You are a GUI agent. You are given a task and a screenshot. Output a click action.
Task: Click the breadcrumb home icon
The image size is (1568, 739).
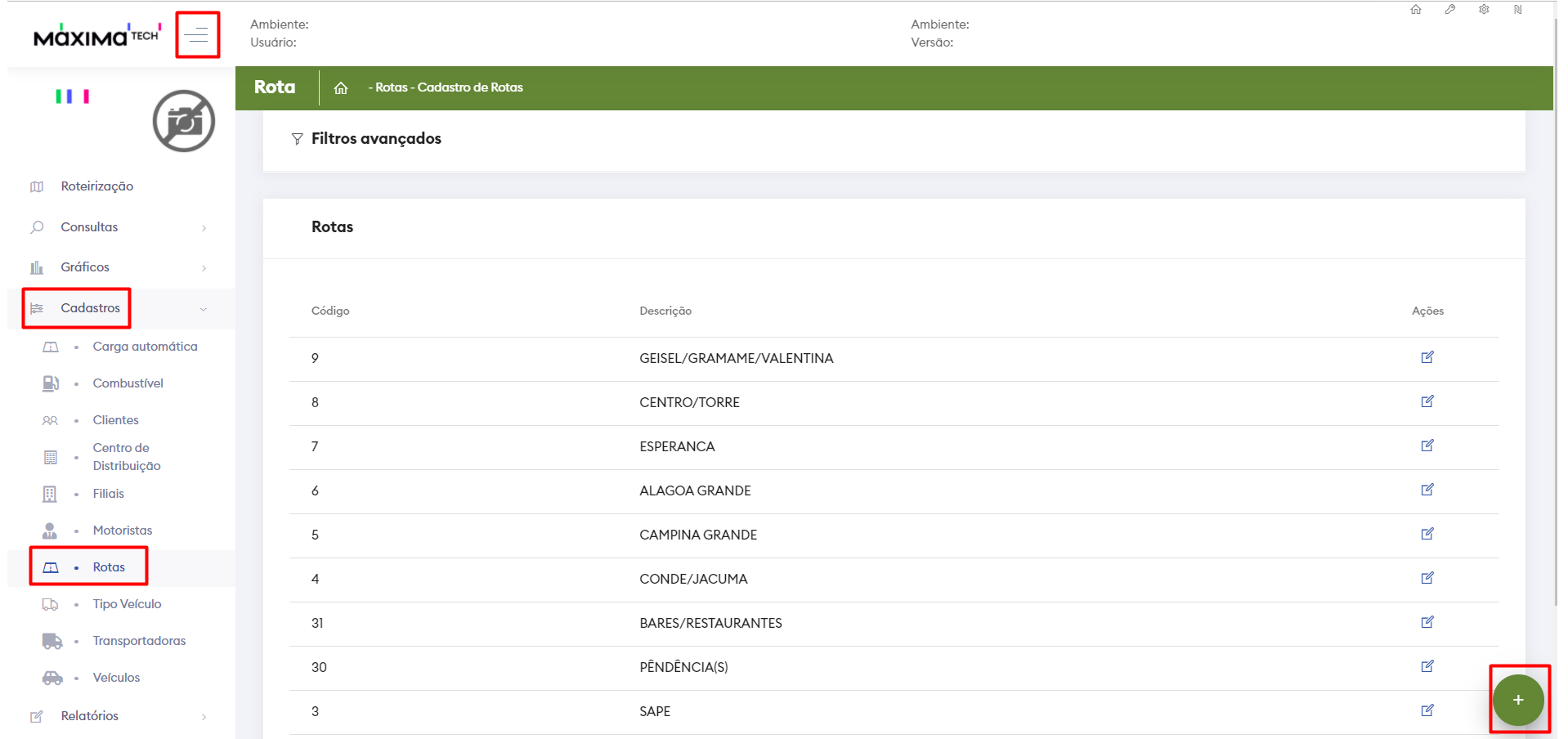point(341,88)
